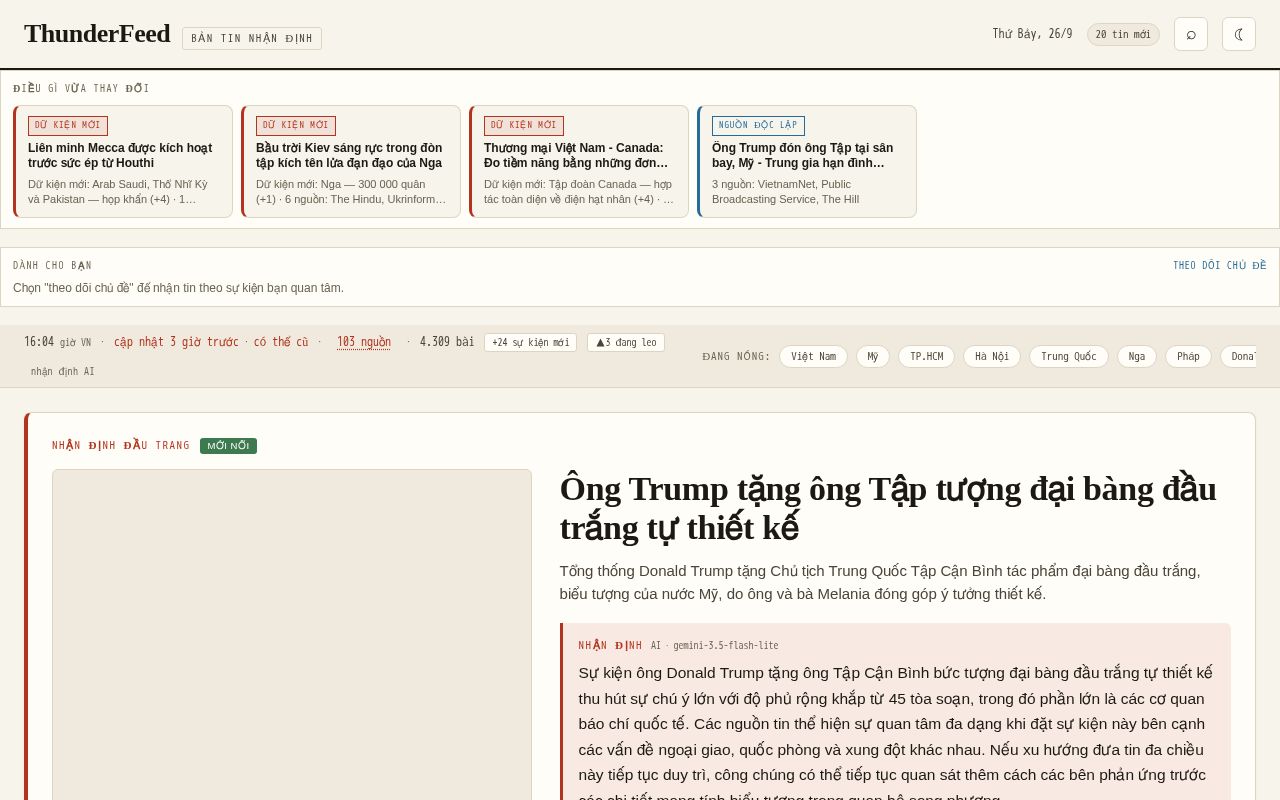Click the date "Thứ Bảy, 26/9"
Image resolution: width=1280 pixels, height=800 pixels.
(1032, 35)
